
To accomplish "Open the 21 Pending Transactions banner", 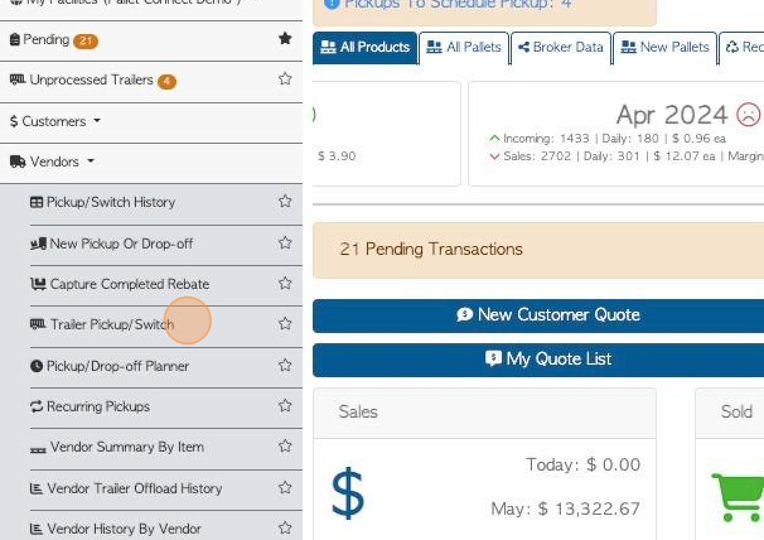I will tap(538, 250).
